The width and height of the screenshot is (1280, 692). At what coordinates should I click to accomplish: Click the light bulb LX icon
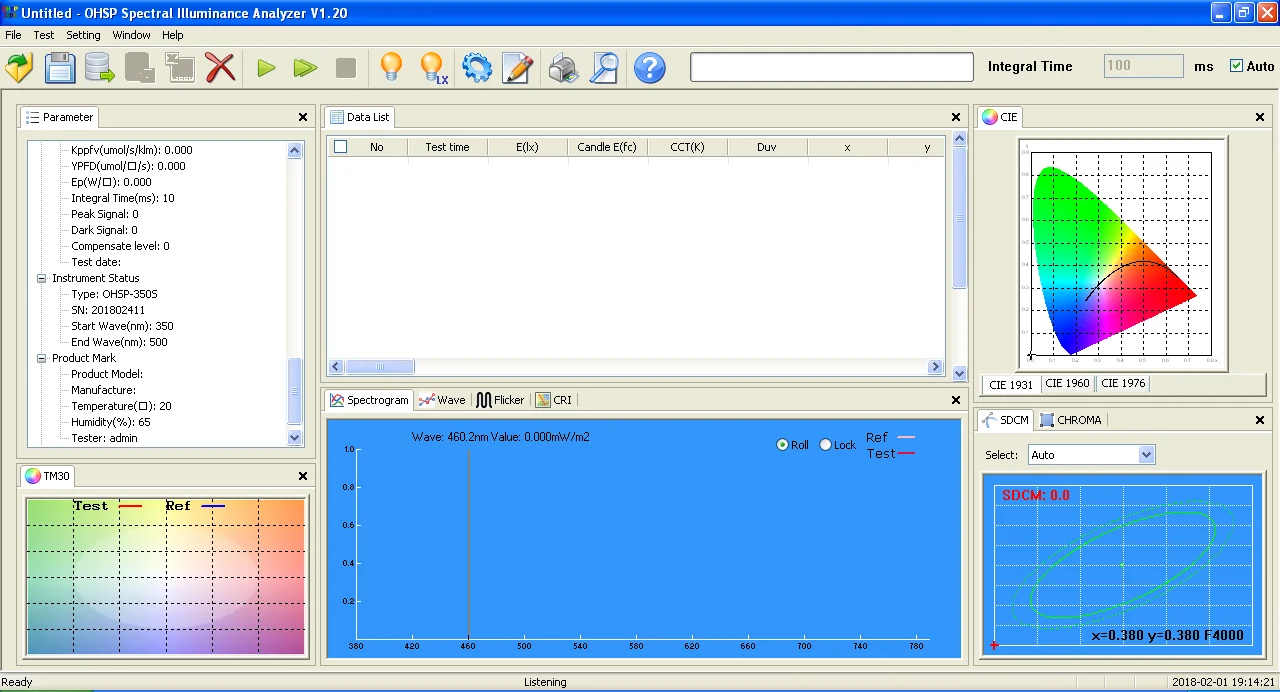(x=432, y=68)
